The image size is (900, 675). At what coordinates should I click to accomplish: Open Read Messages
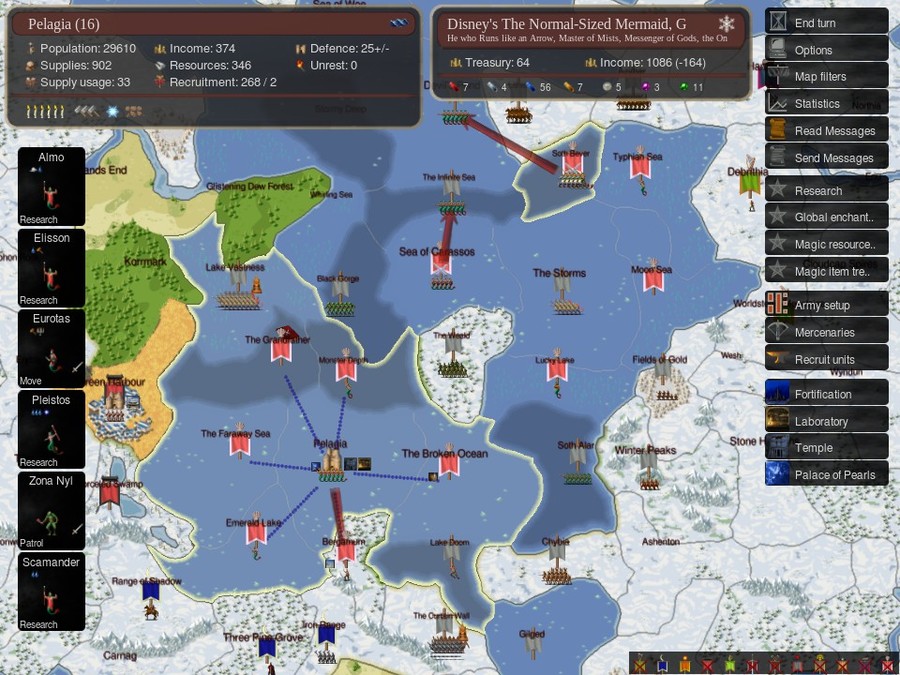pos(826,130)
